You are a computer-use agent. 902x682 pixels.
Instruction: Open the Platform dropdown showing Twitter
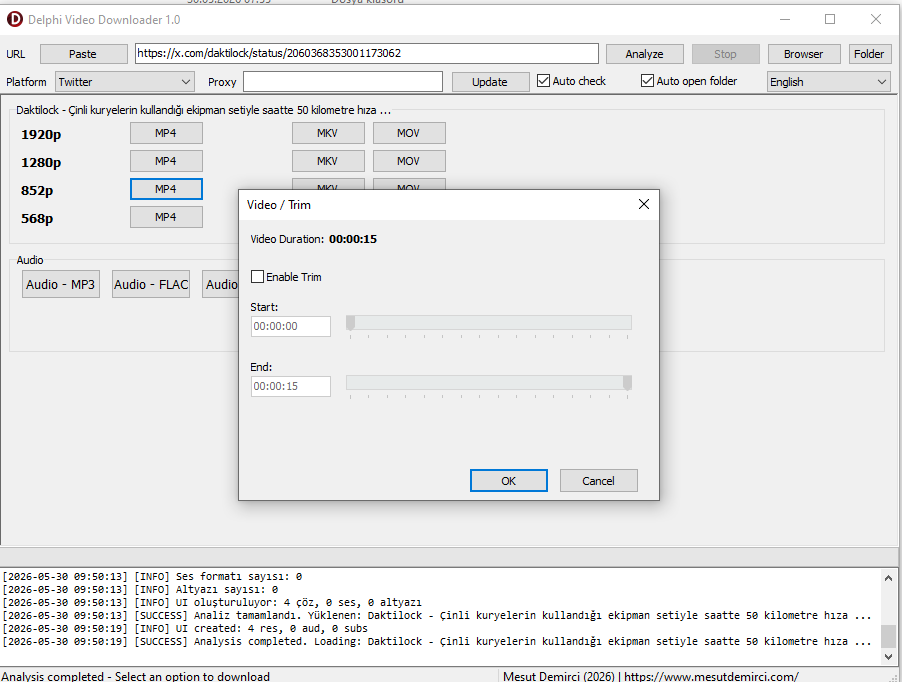click(125, 82)
